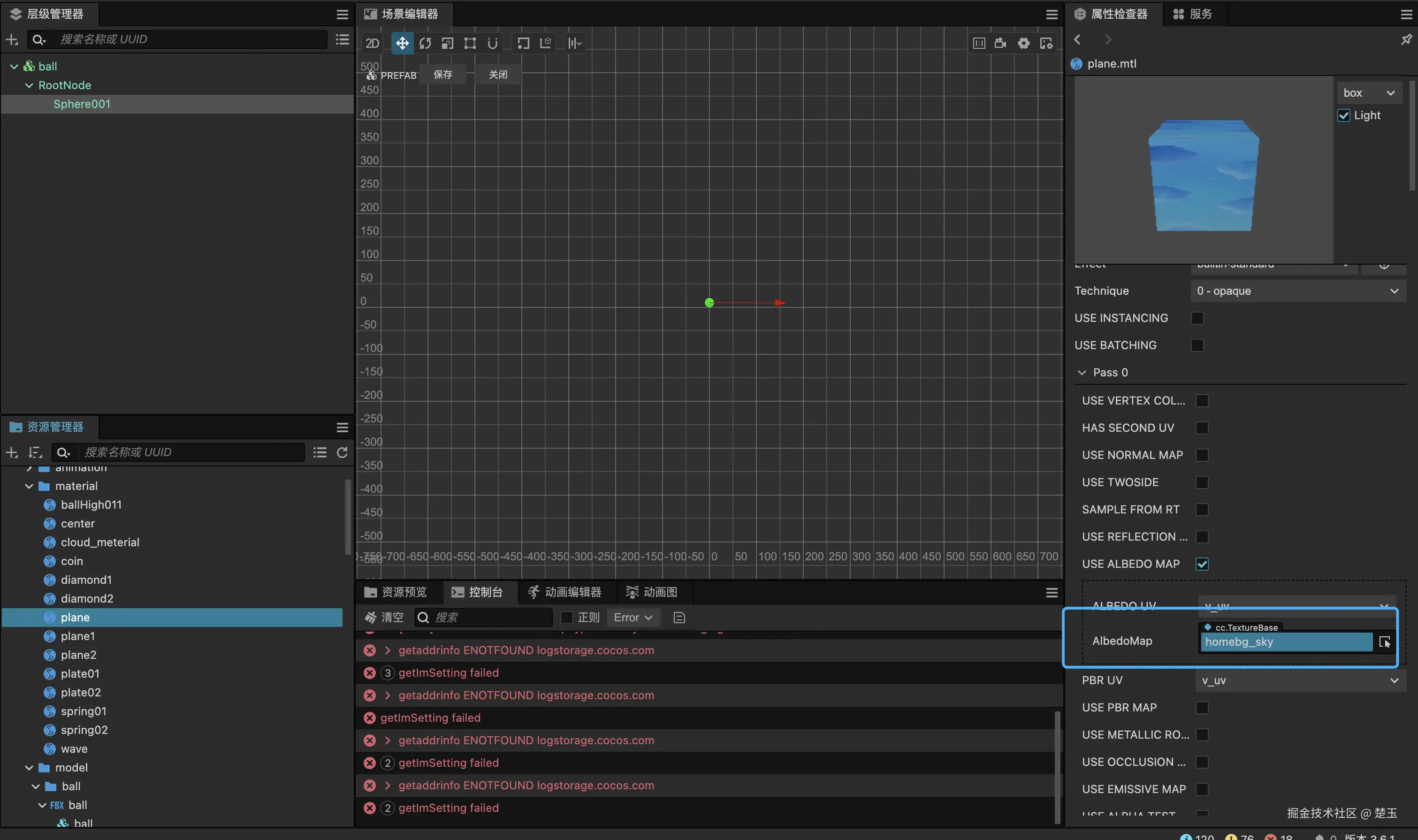1418x840 pixels.
Task: Click the AlbedoMap texture locate icon
Action: tap(1384, 642)
